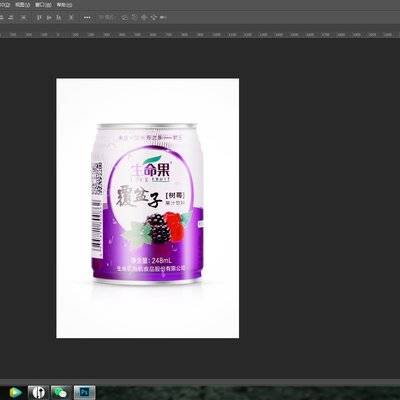Open the three-dots align and distribute options
Viewport: 400px width, 400px height.
pyautogui.click(x=87, y=18)
